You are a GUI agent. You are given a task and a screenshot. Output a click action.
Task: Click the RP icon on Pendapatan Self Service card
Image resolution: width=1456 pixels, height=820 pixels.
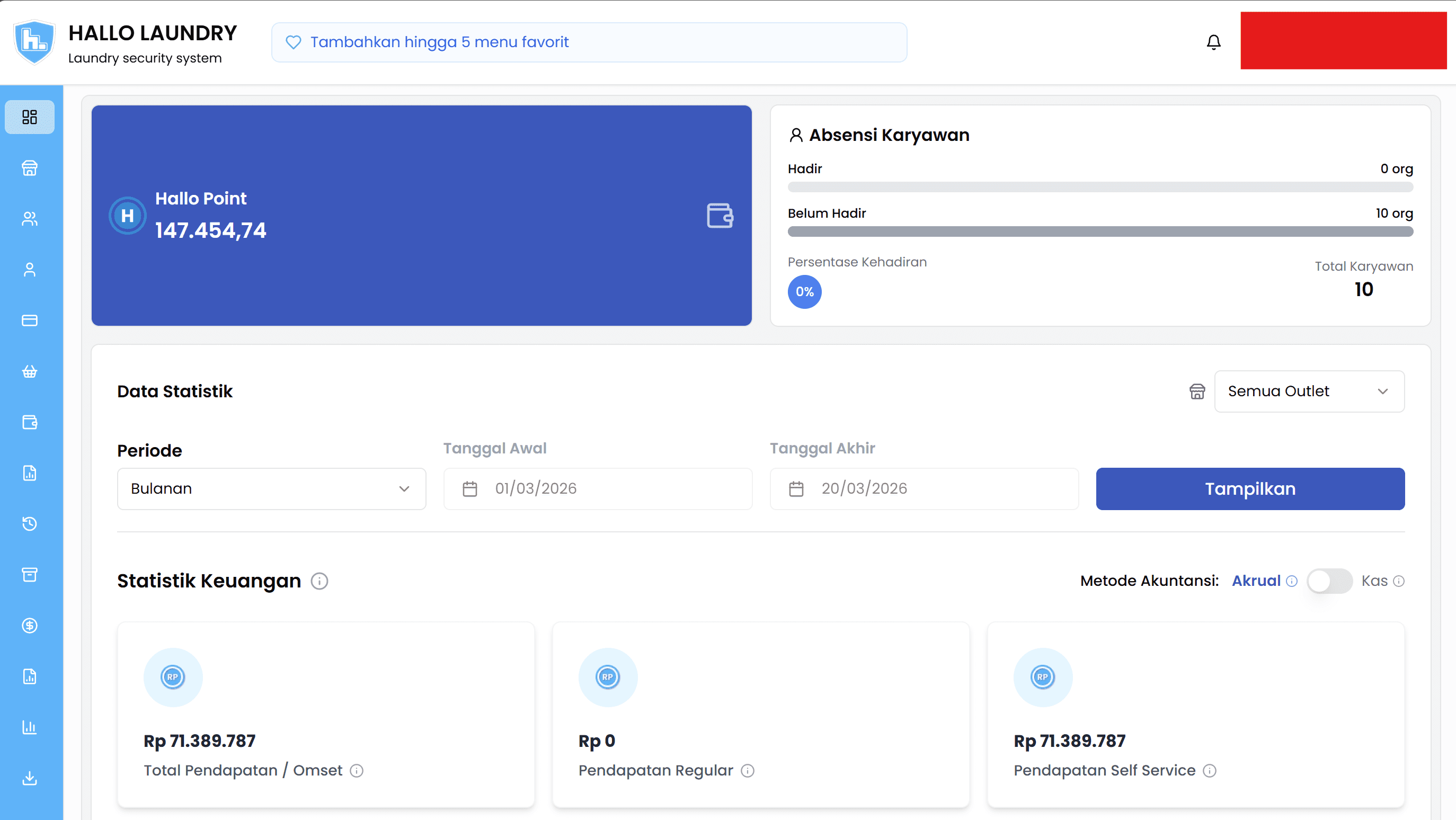coord(1043,677)
